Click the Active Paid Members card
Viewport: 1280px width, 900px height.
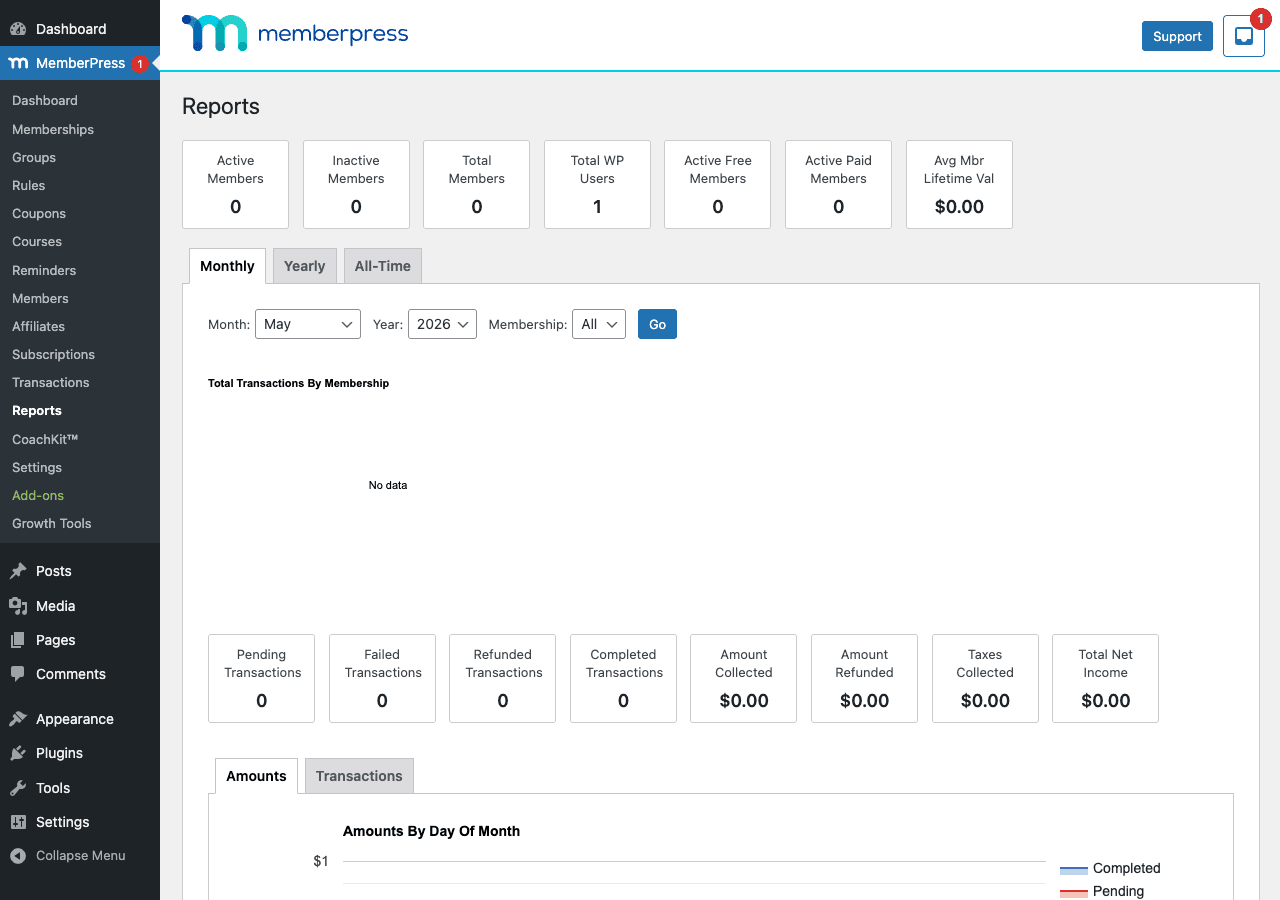tap(838, 184)
